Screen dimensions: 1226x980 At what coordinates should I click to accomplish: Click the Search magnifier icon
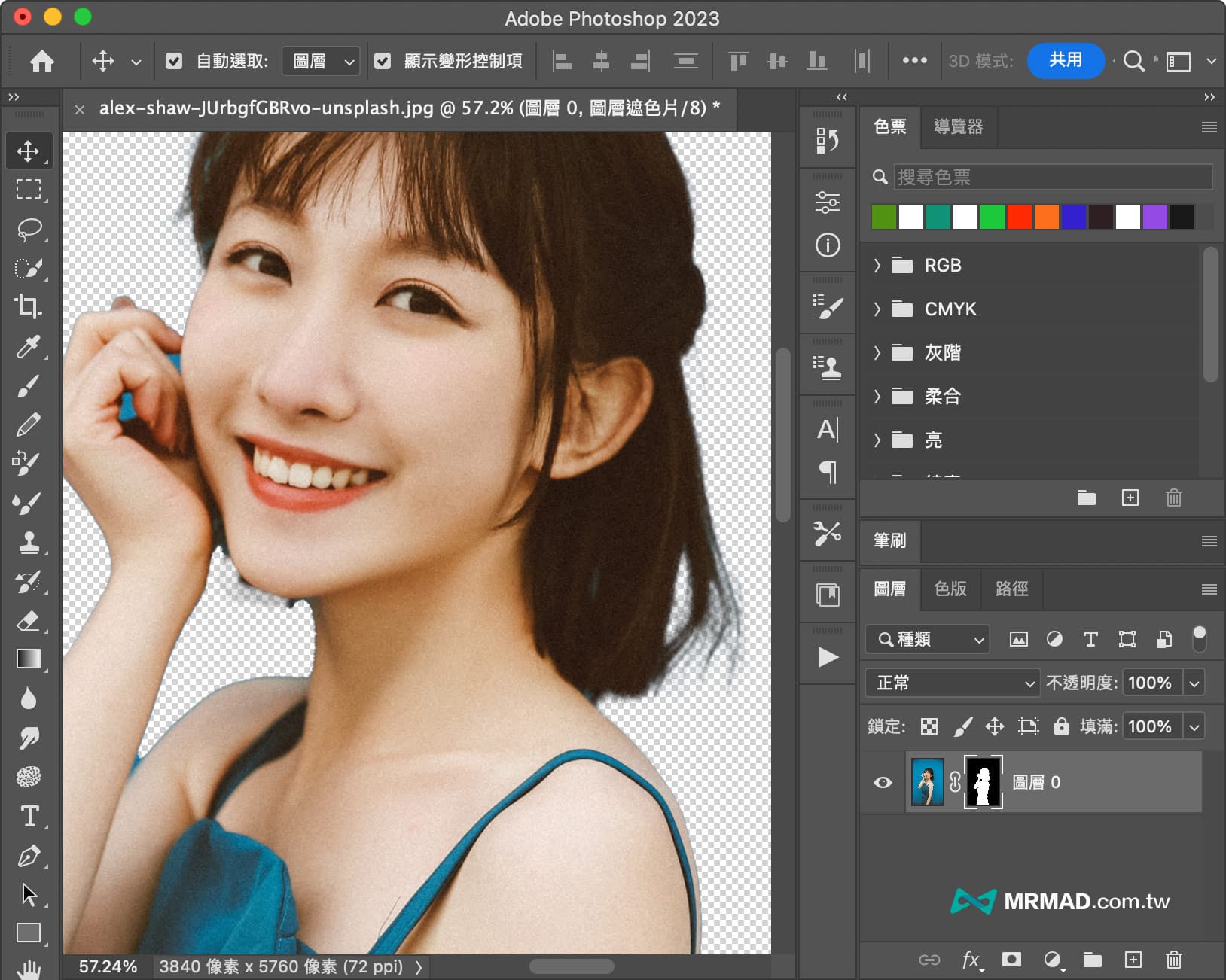coord(1133,61)
